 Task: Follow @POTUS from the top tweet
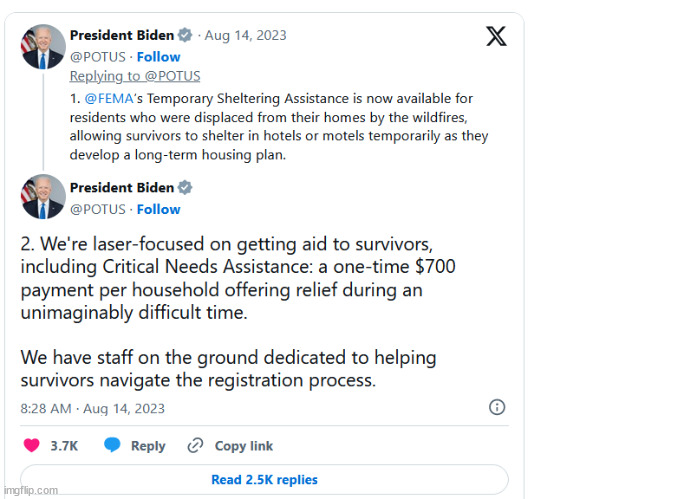pos(159,57)
